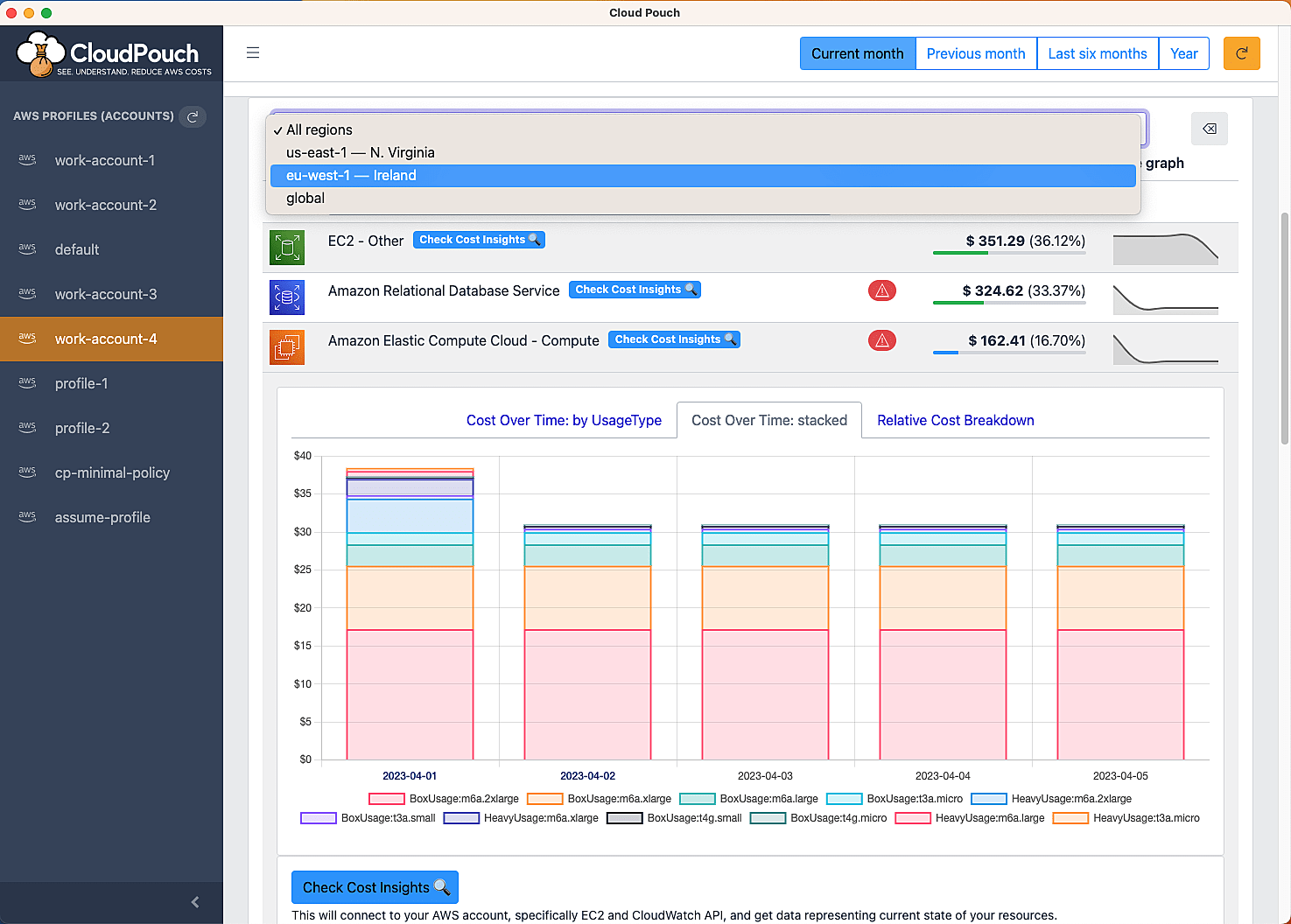
Task: Toggle HeavyUsage:t3a.micro legend series
Action: click(x=1126, y=818)
